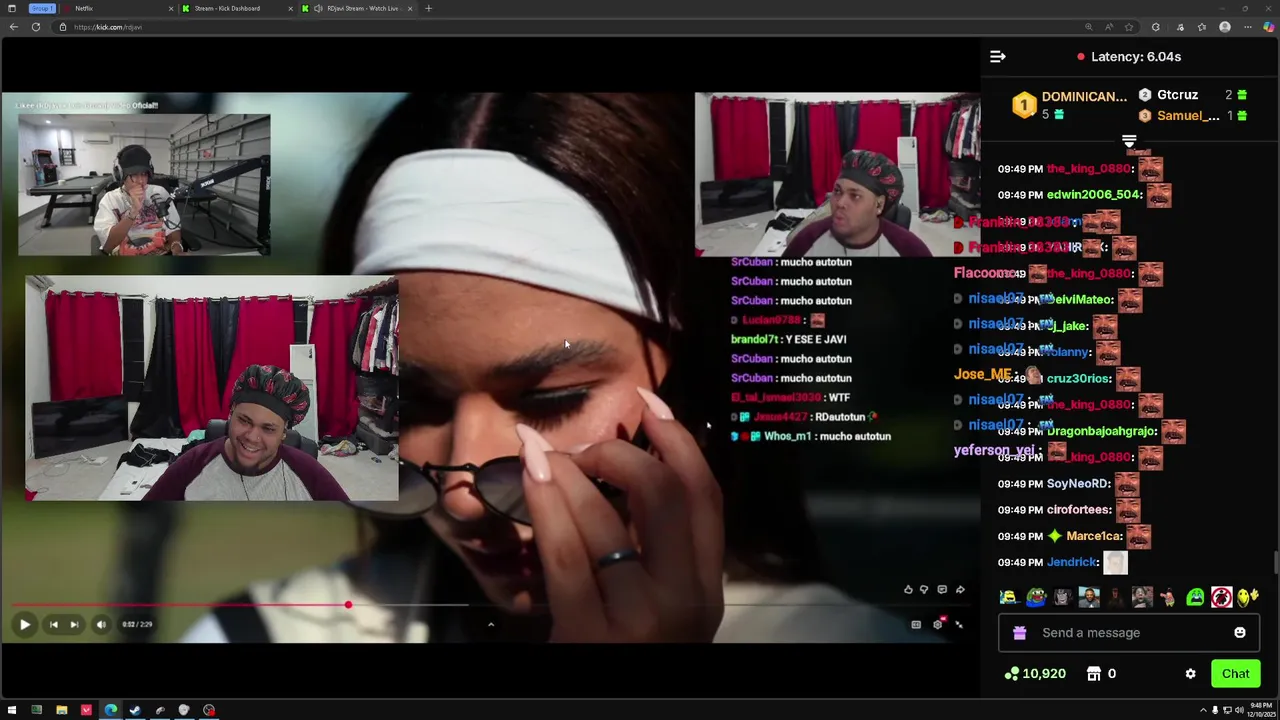
Task: Open a new browser tab
Action: click(428, 8)
